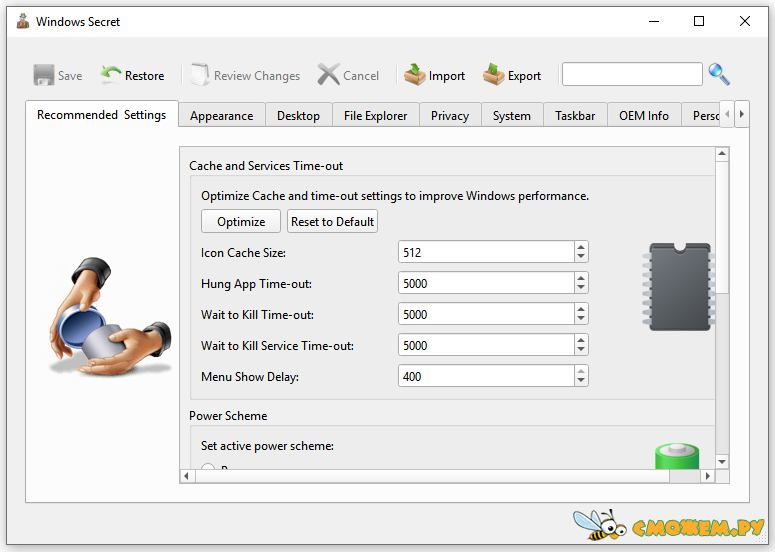The width and height of the screenshot is (775, 552).
Task: Decrease Wait to Kill Service Time-out value
Action: [x=581, y=351]
